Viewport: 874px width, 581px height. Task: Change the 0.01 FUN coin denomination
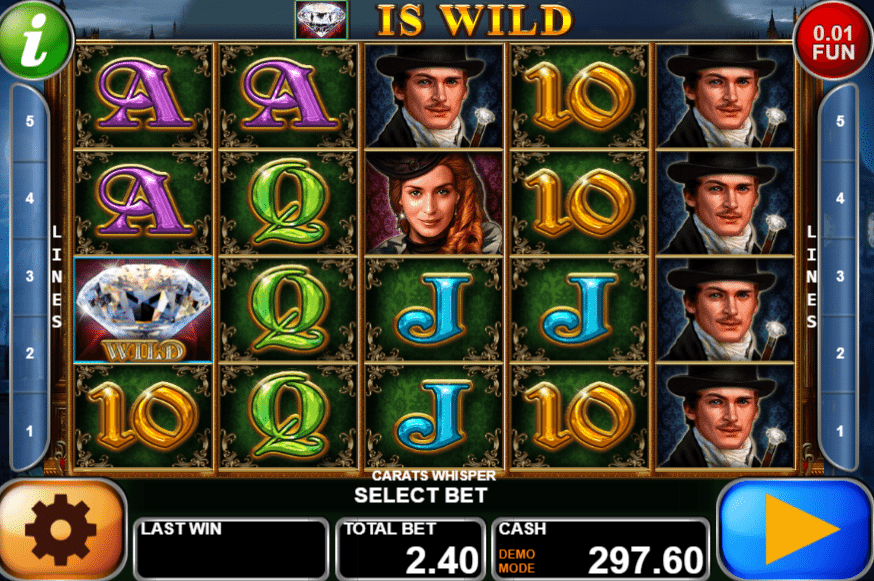pyautogui.click(x=833, y=43)
